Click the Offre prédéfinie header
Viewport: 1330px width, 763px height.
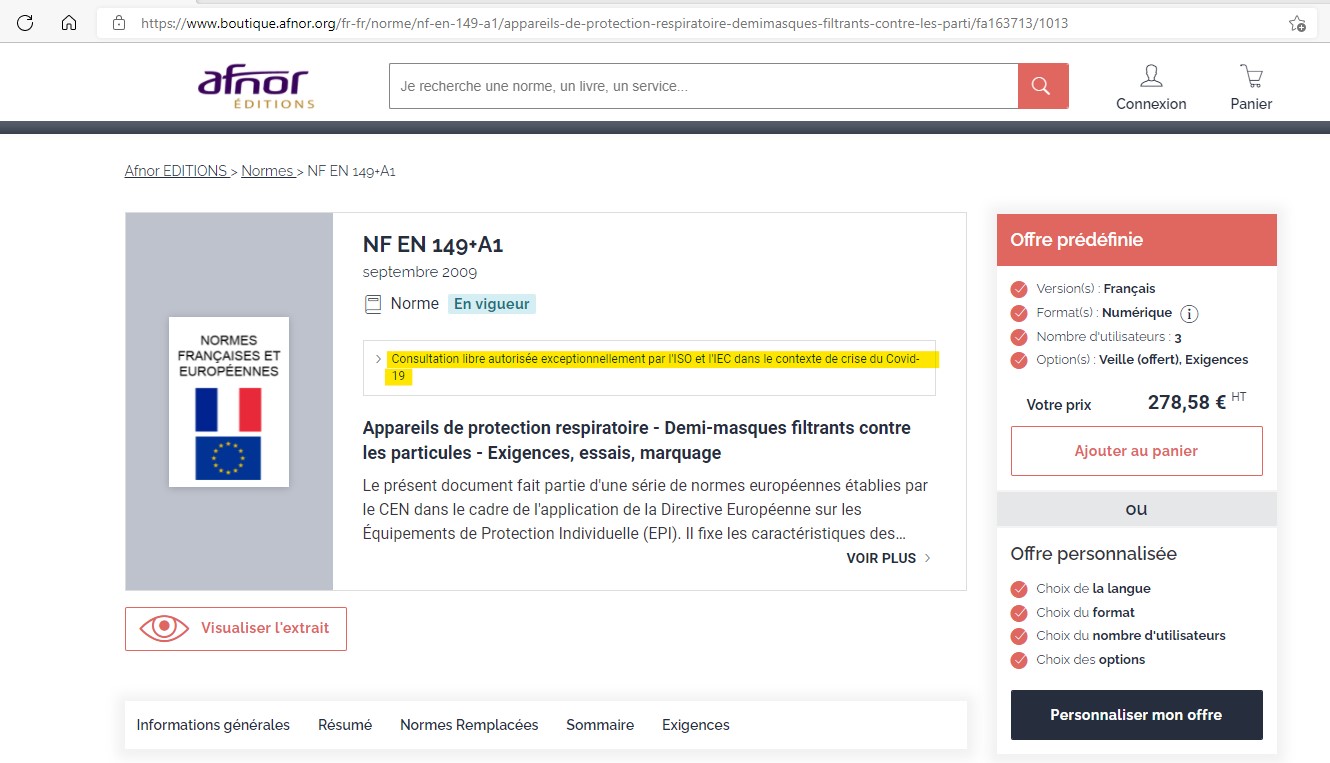coord(1137,240)
